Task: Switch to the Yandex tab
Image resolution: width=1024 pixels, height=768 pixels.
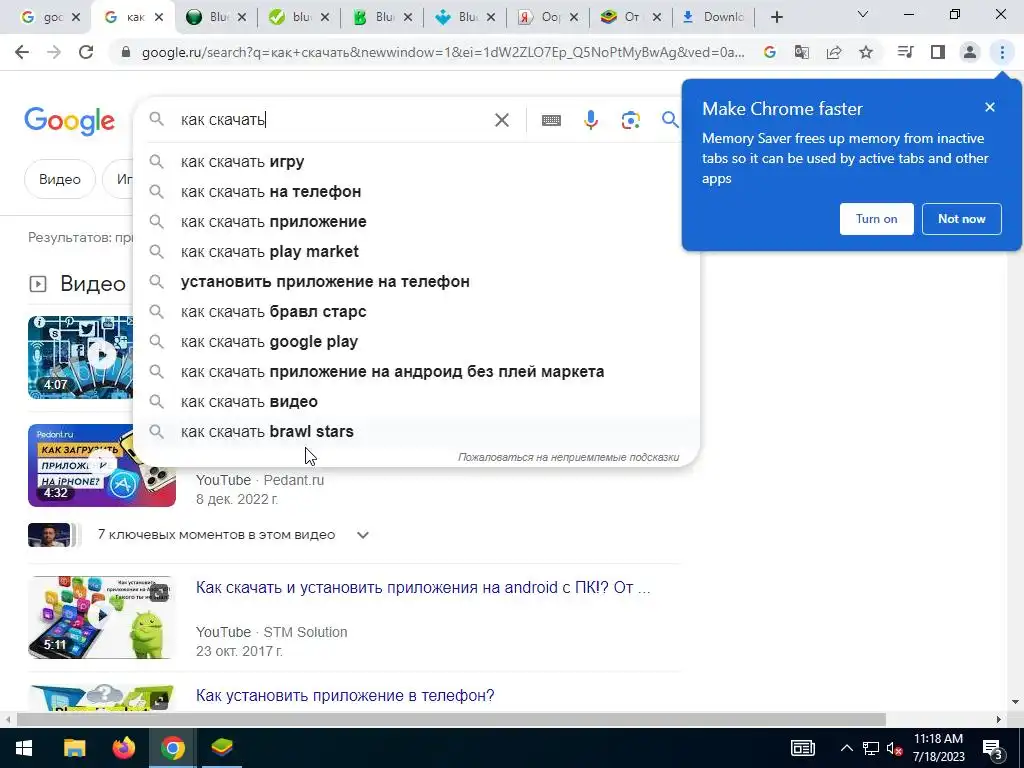Action: click(x=547, y=17)
